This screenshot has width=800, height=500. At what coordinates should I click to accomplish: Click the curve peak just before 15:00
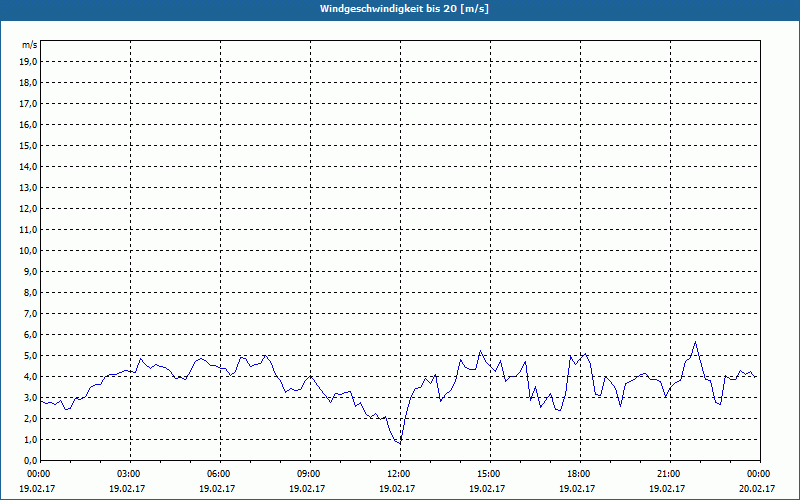(x=480, y=351)
